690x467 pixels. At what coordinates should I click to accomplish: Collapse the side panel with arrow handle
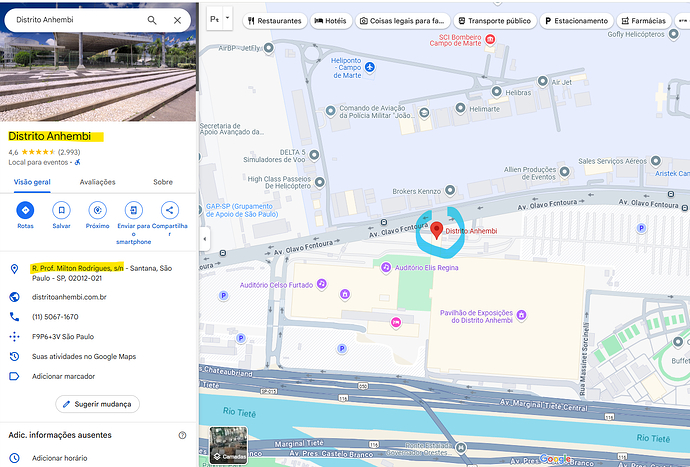(204, 240)
